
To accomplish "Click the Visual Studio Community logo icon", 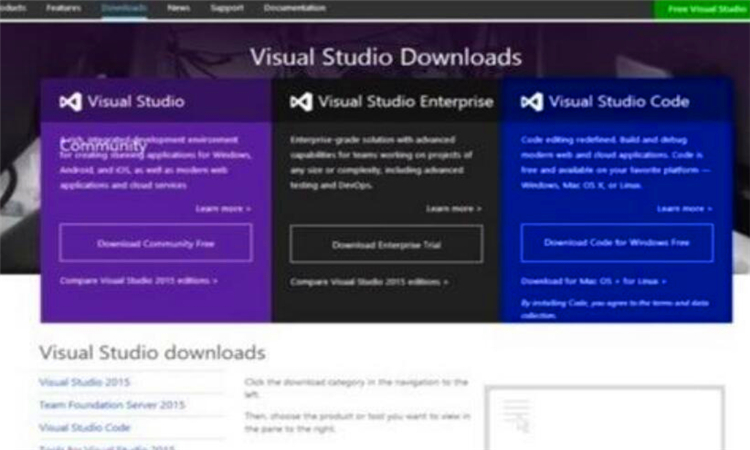I will [x=70, y=102].
